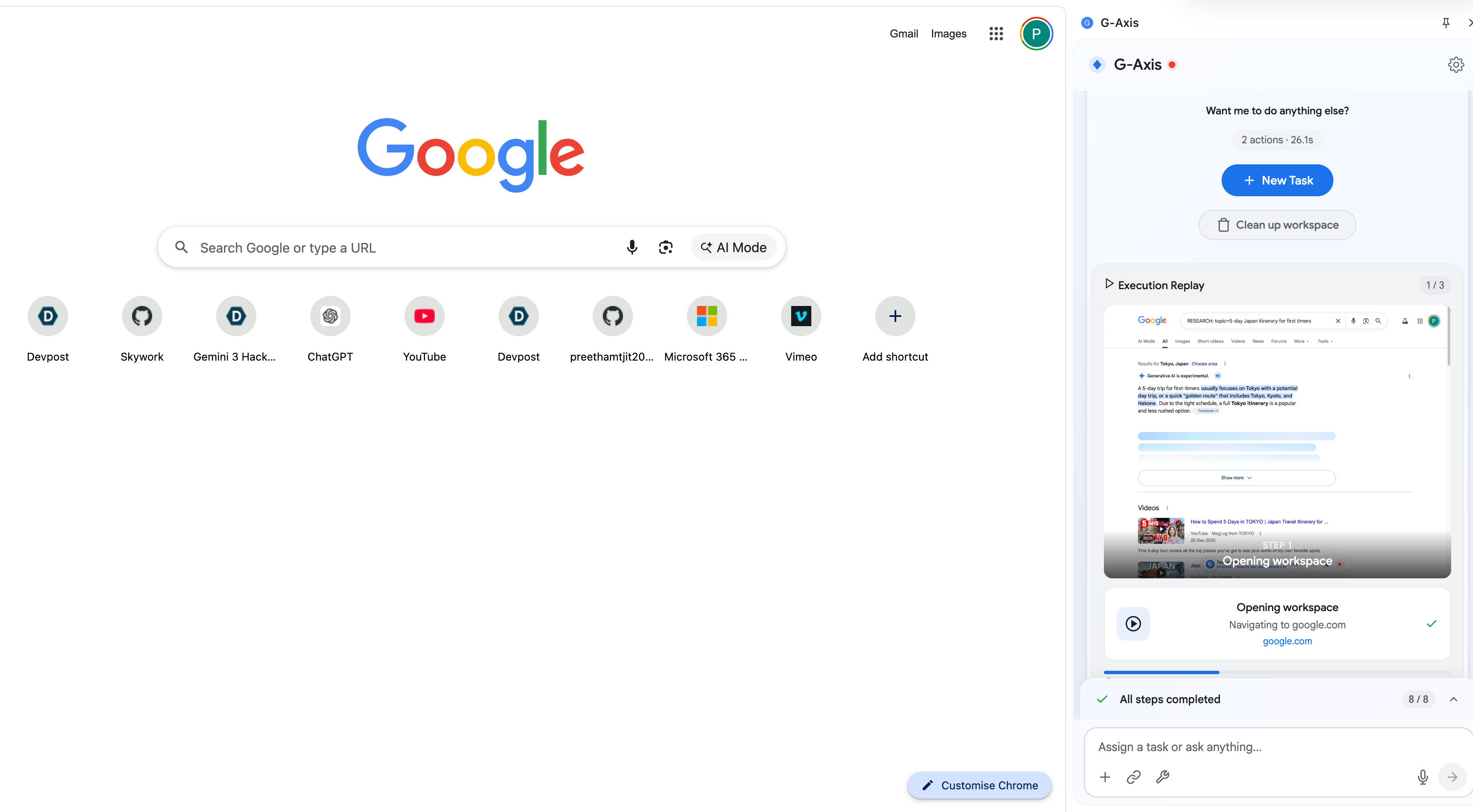
Task: Open the Gmail link
Action: coord(903,34)
